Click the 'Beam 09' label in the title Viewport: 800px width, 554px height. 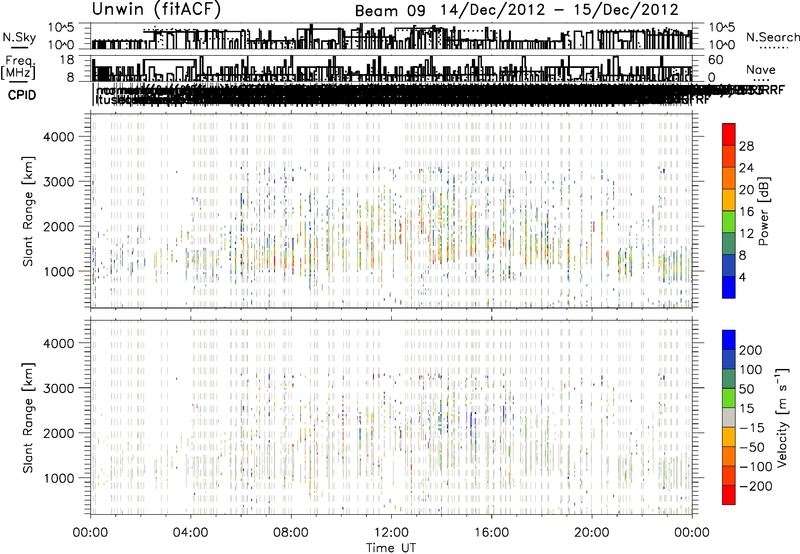point(390,11)
